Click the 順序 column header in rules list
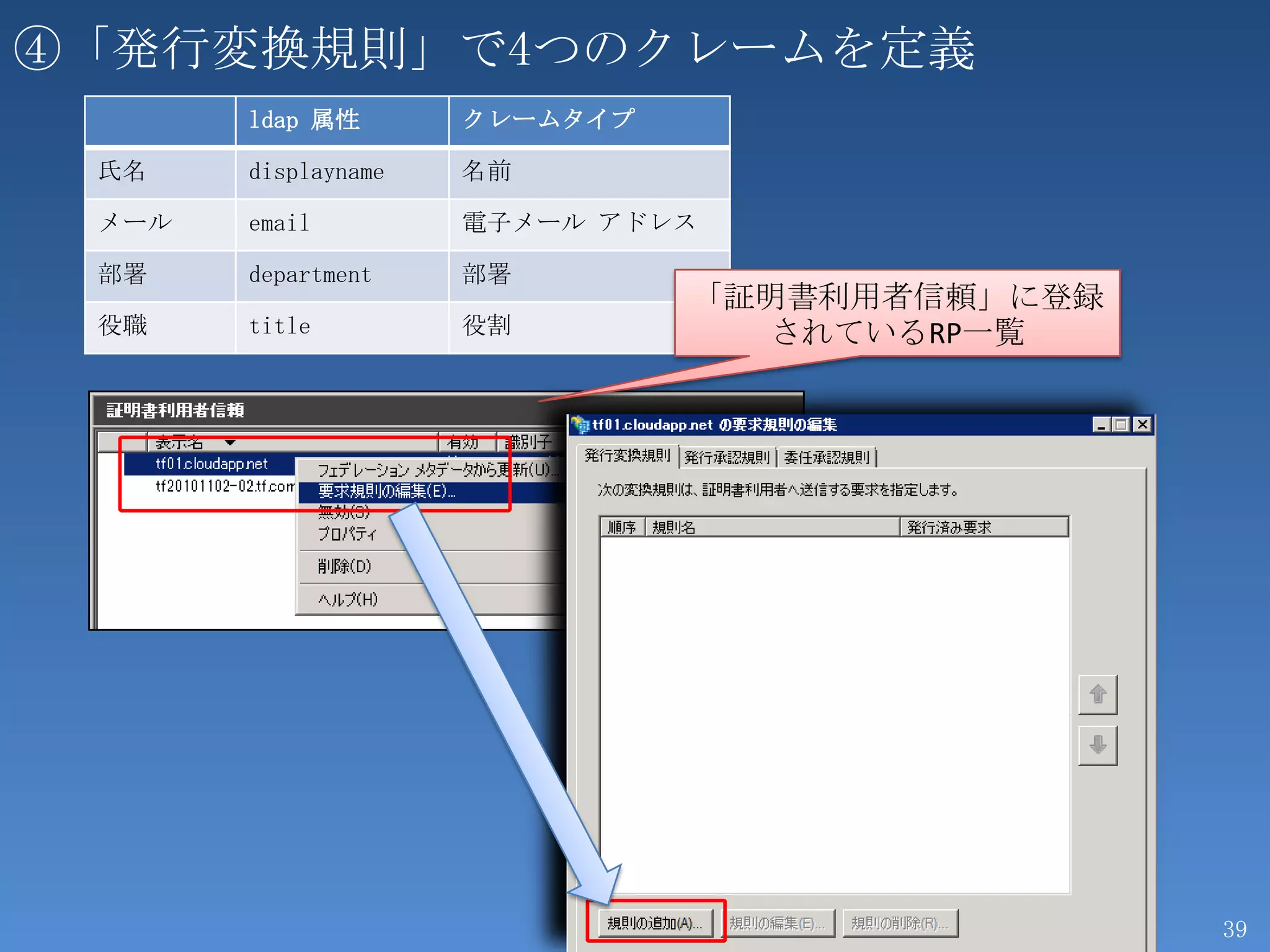 (x=623, y=527)
